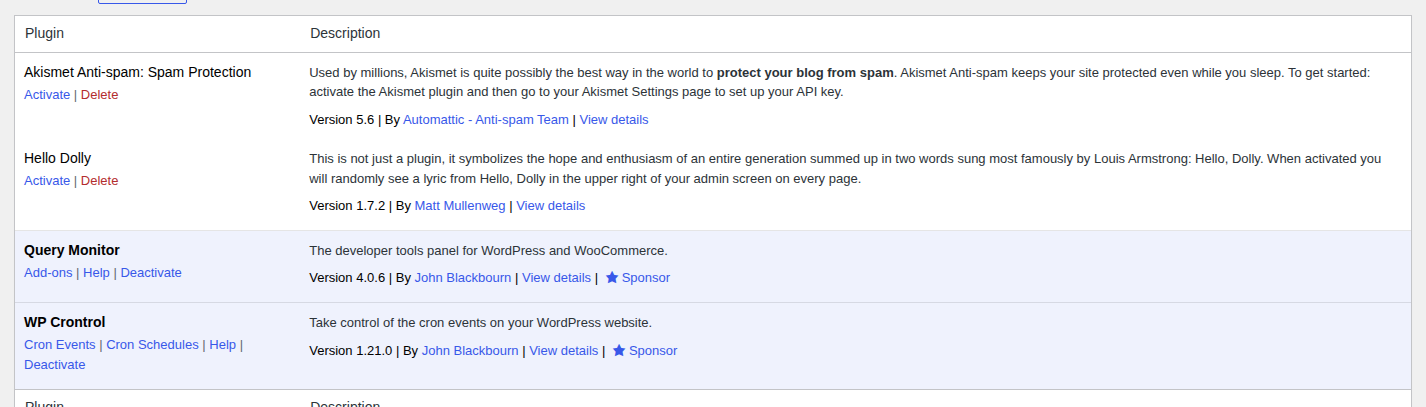Click the Version 5.6 text
Screen dimensions: 1426x407
click(342, 120)
